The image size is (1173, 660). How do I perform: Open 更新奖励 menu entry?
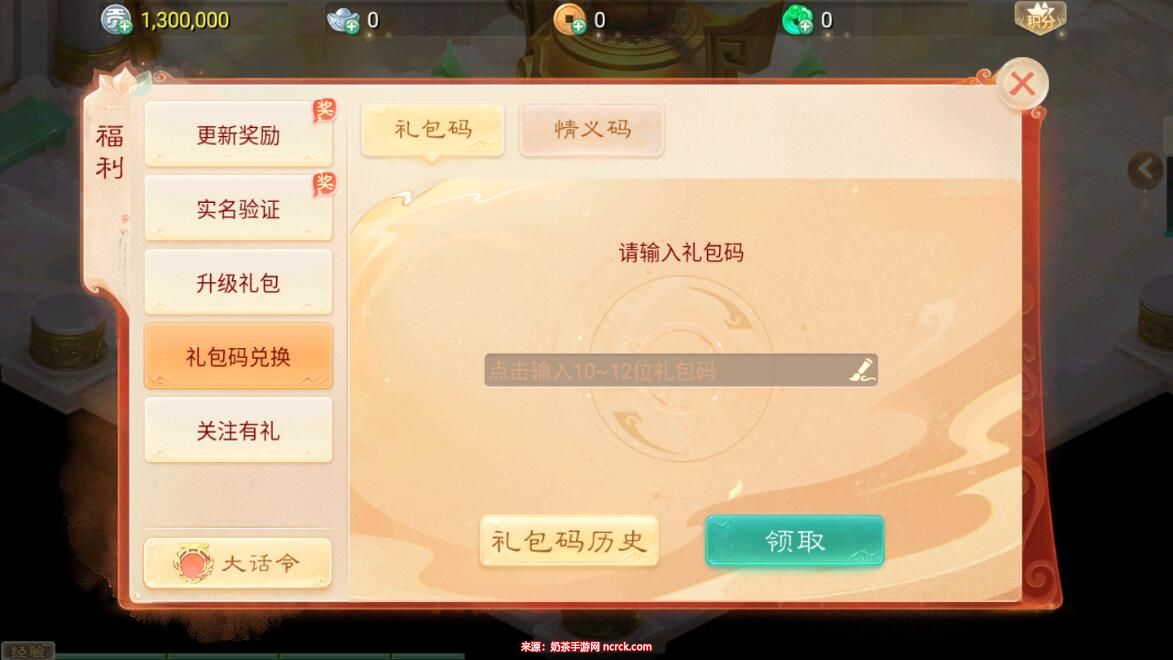[238, 135]
